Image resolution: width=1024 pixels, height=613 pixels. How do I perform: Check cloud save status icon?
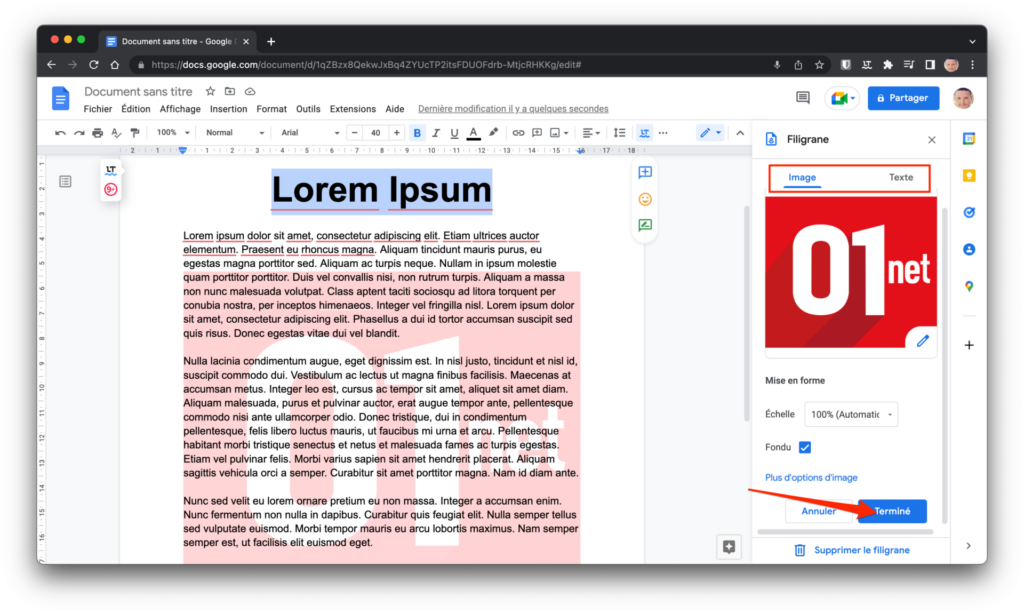point(250,91)
